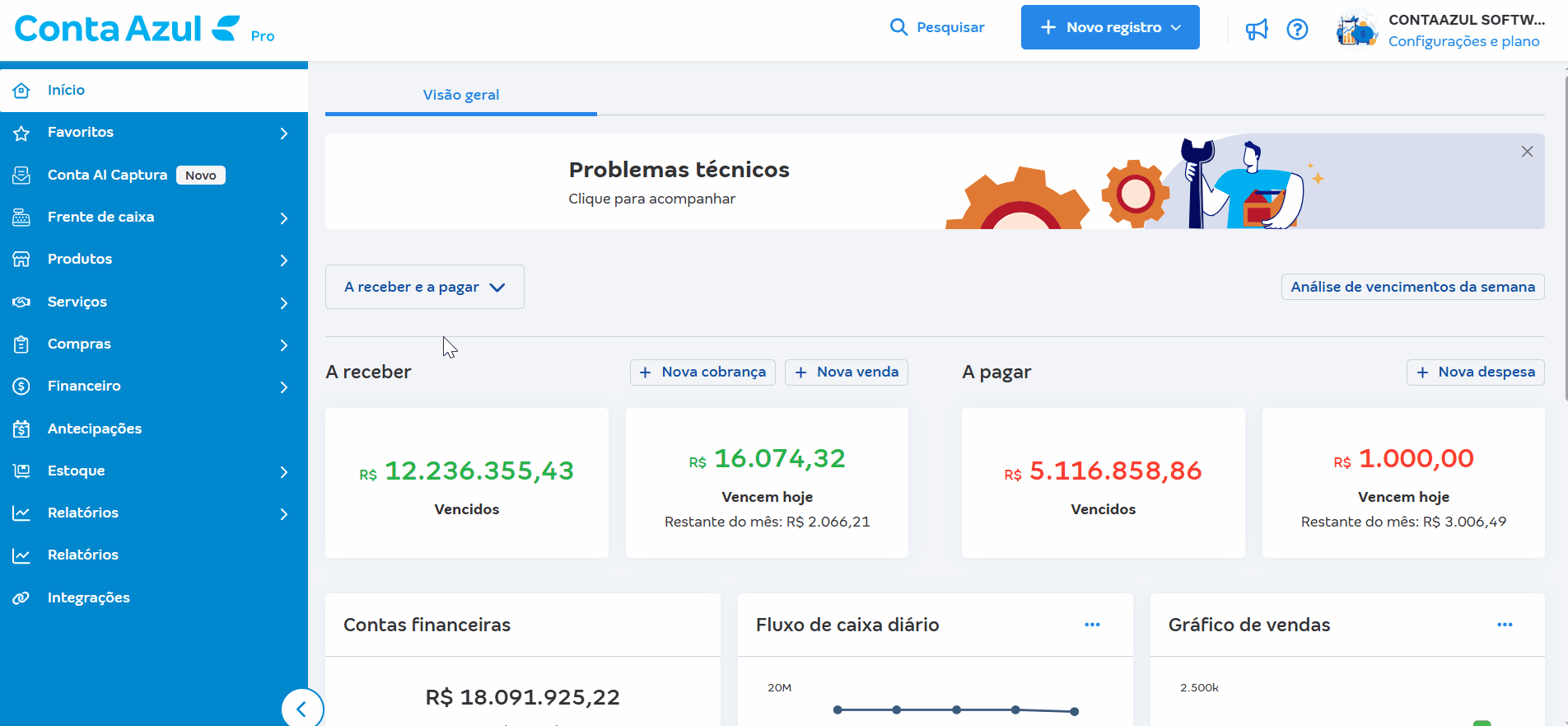
Task: Select the Visão geral tab
Action: click(x=460, y=95)
